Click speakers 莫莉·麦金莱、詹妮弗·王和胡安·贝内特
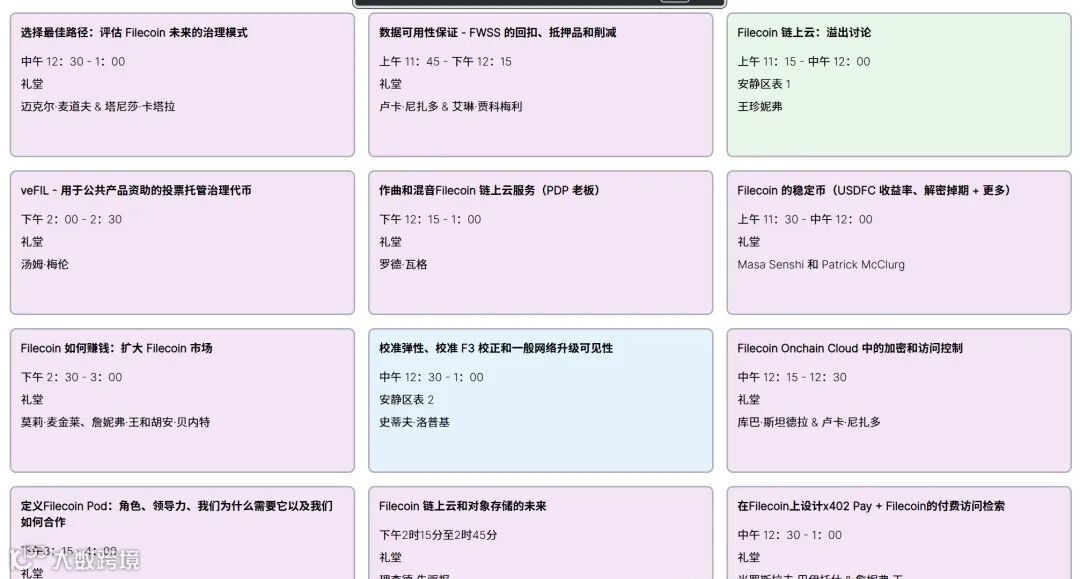Viewport: 1080px width, 579px height. click(x=115, y=421)
